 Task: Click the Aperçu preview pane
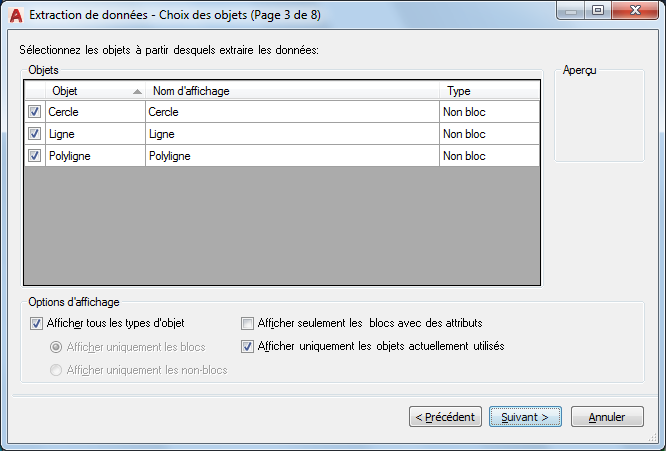(599, 120)
